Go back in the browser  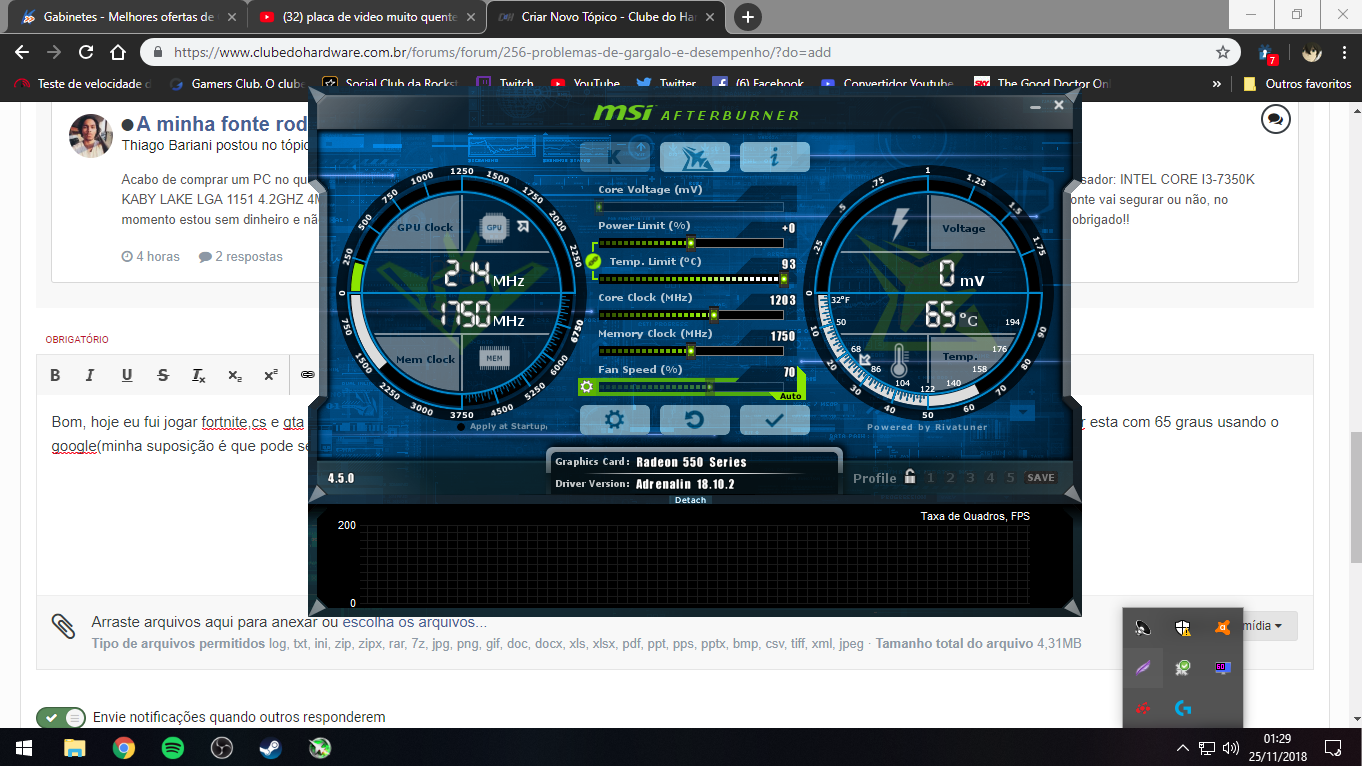coord(21,53)
